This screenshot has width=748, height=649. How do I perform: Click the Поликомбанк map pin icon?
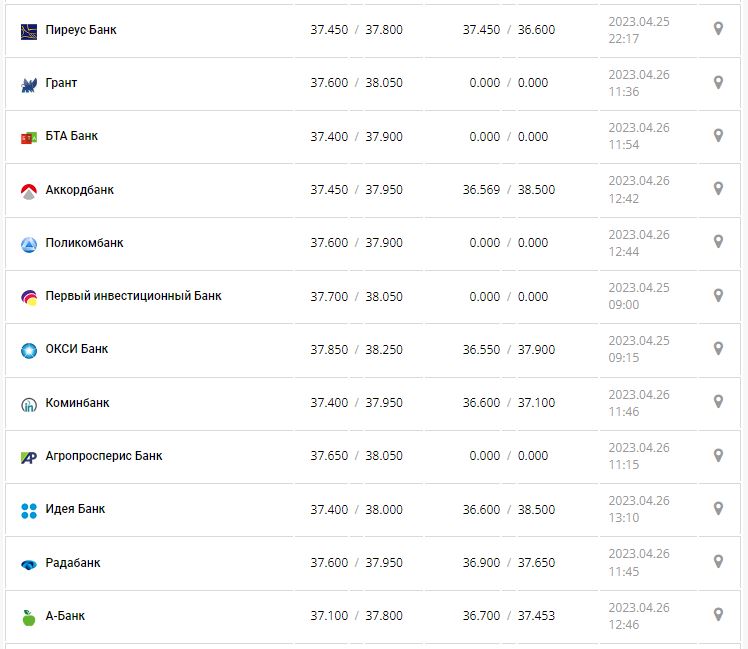click(x=718, y=242)
